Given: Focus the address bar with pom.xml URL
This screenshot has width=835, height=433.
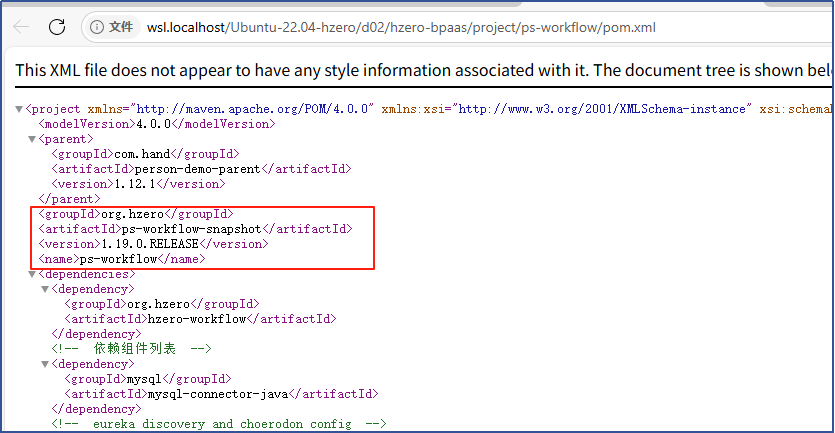Looking at the screenshot, I should 400,27.
